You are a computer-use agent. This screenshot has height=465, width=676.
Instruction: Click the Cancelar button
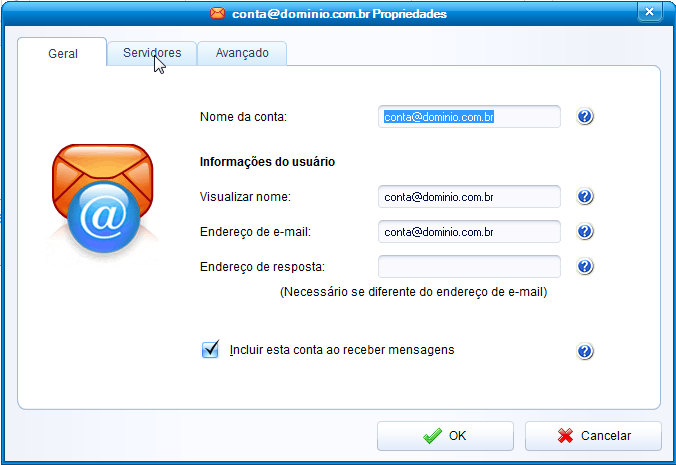pos(593,436)
